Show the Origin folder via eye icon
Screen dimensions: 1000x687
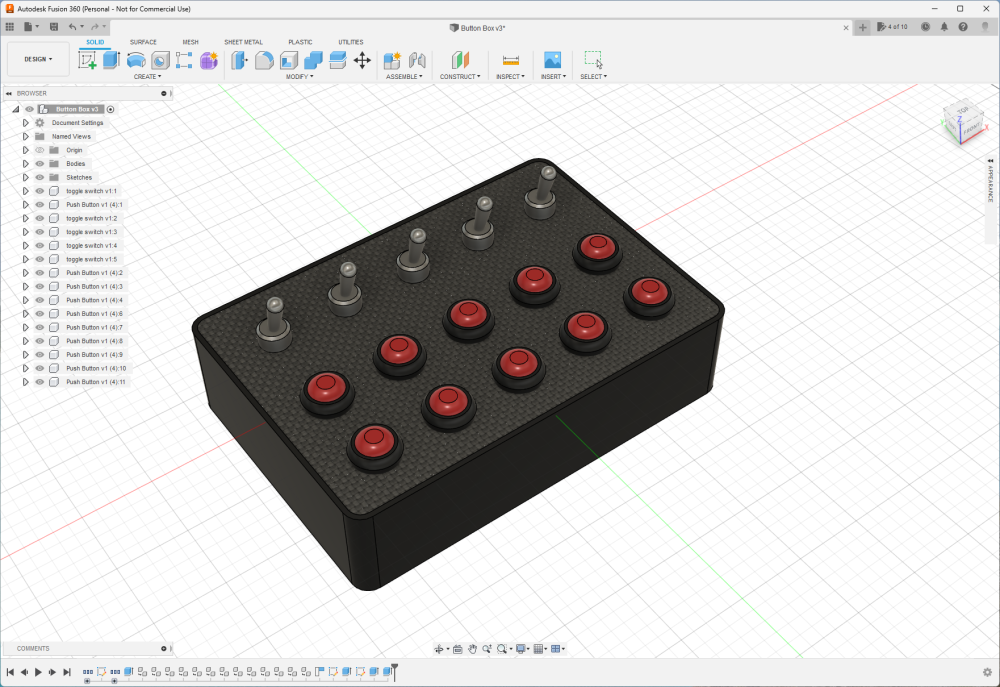coord(40,150)
